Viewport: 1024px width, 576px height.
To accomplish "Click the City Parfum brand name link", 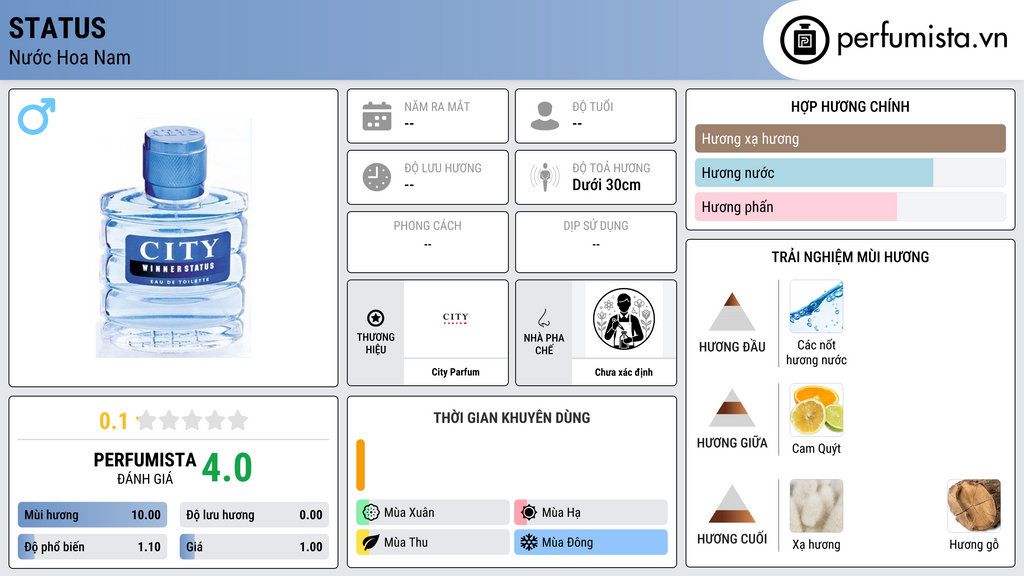I will [x=455, y=372].
